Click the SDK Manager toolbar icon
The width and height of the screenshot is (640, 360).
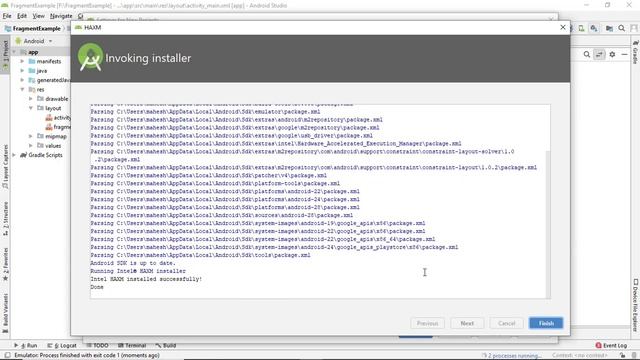(594, 28)
